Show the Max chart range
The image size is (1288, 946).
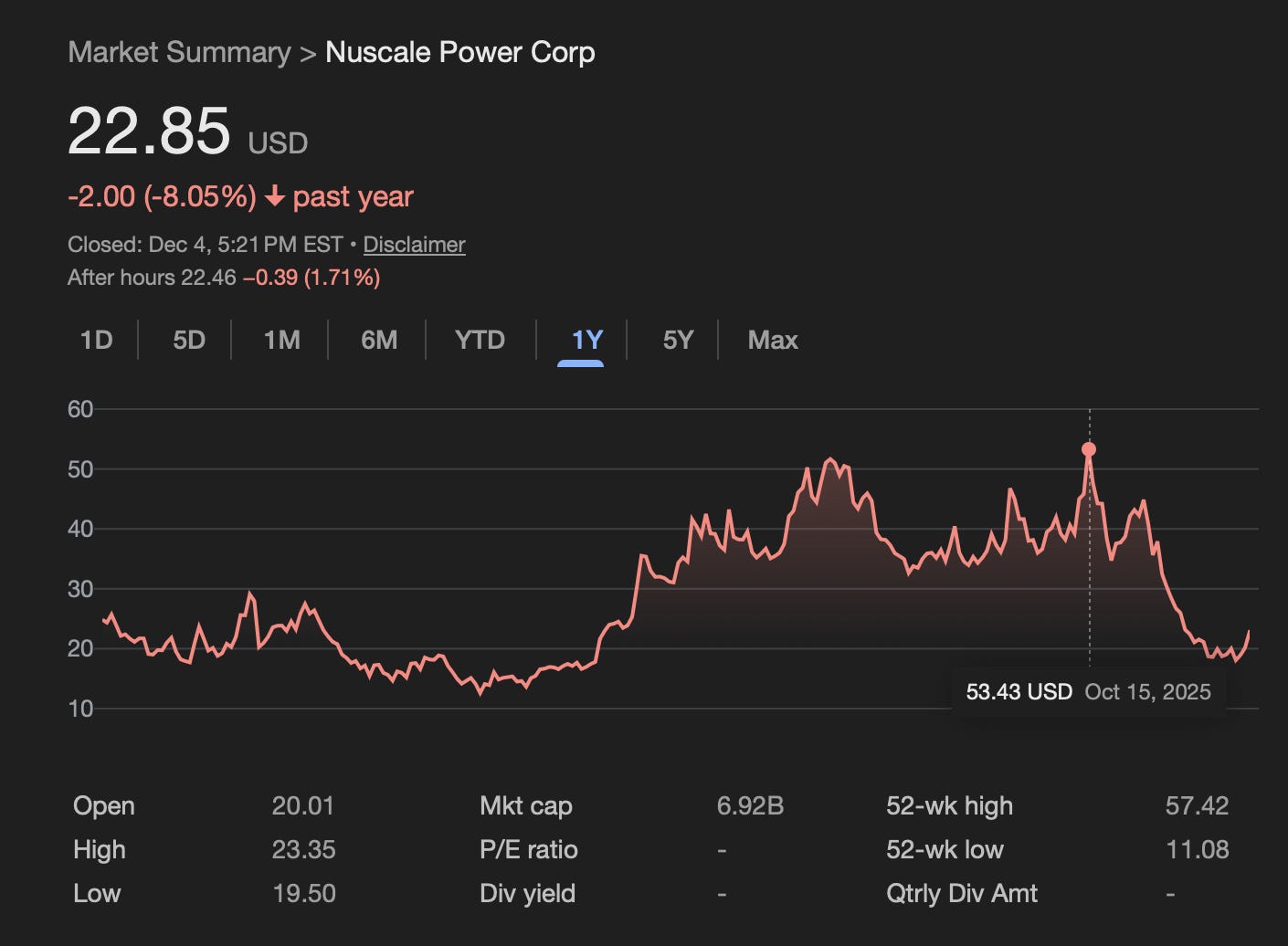(x=773, y=340)
